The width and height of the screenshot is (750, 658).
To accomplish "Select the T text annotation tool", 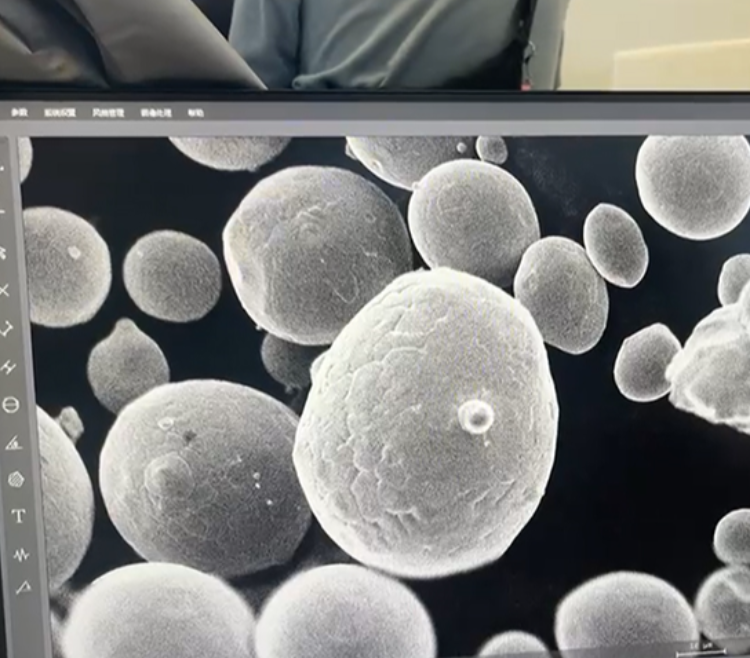I will pos(18,516).
